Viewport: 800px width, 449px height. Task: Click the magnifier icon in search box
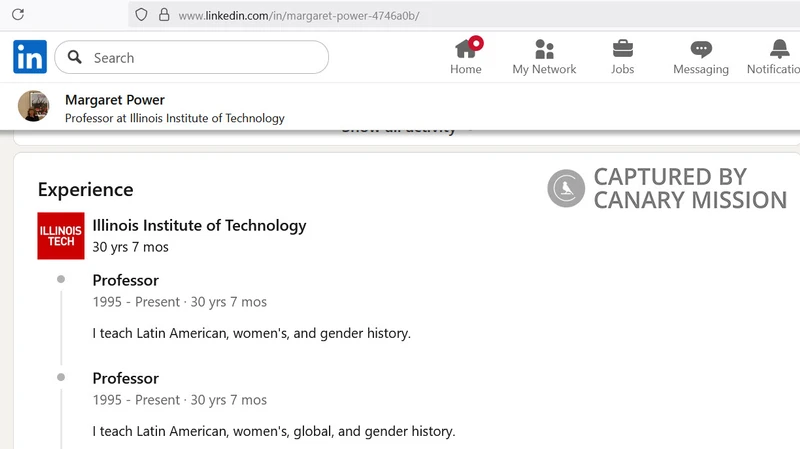pyautogui.click(x=75, y=58)
